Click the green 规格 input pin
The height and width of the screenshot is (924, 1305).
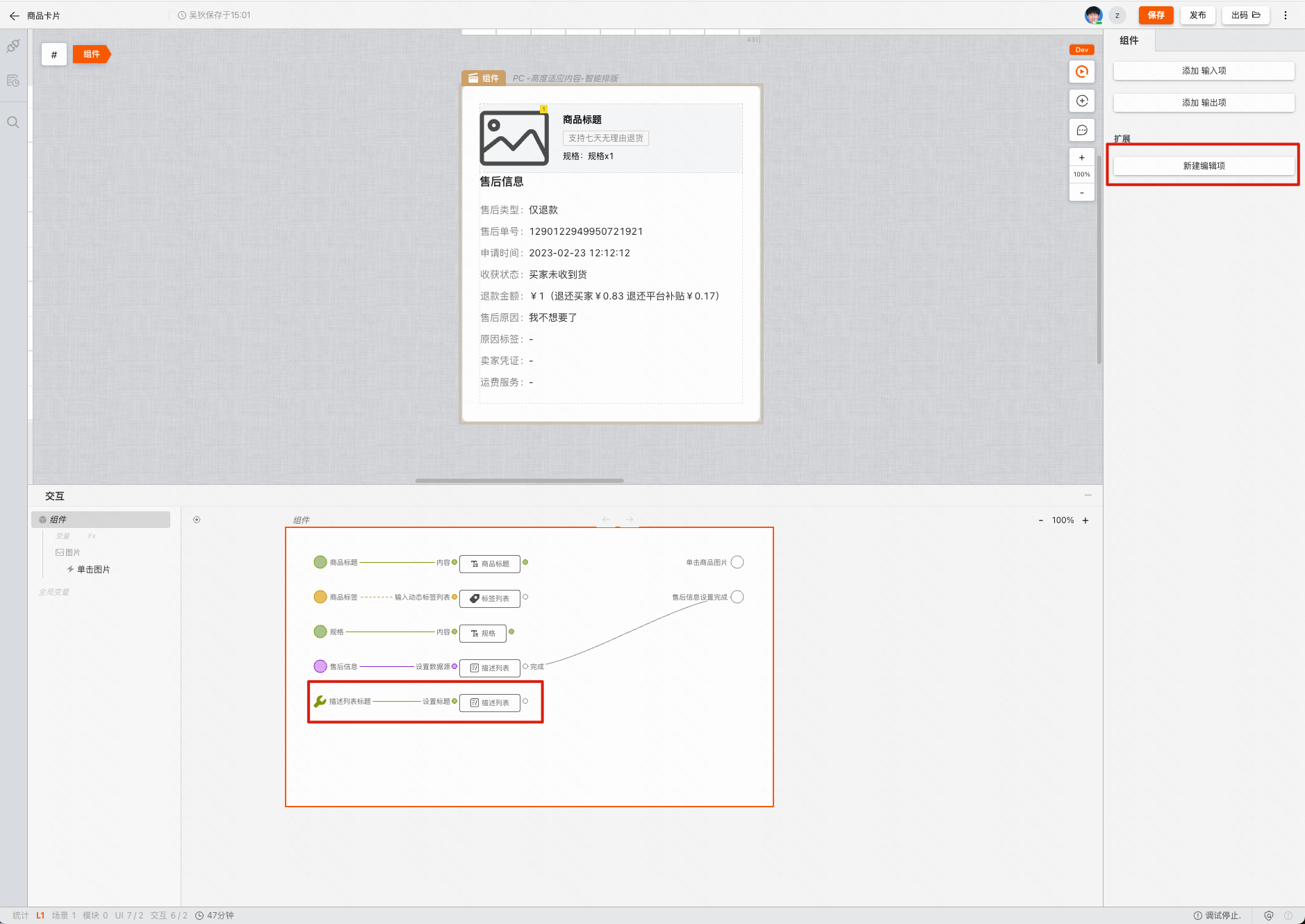[x=320, y=632]
